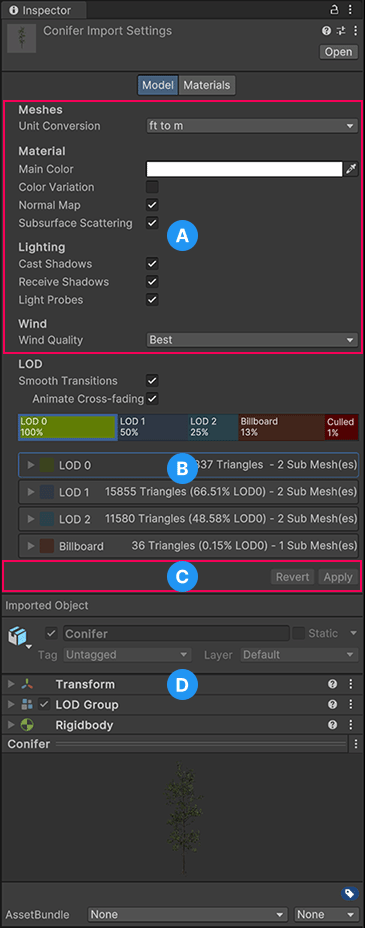Open Transform component help icon
365x928 pixels.
tap(332, 684)
